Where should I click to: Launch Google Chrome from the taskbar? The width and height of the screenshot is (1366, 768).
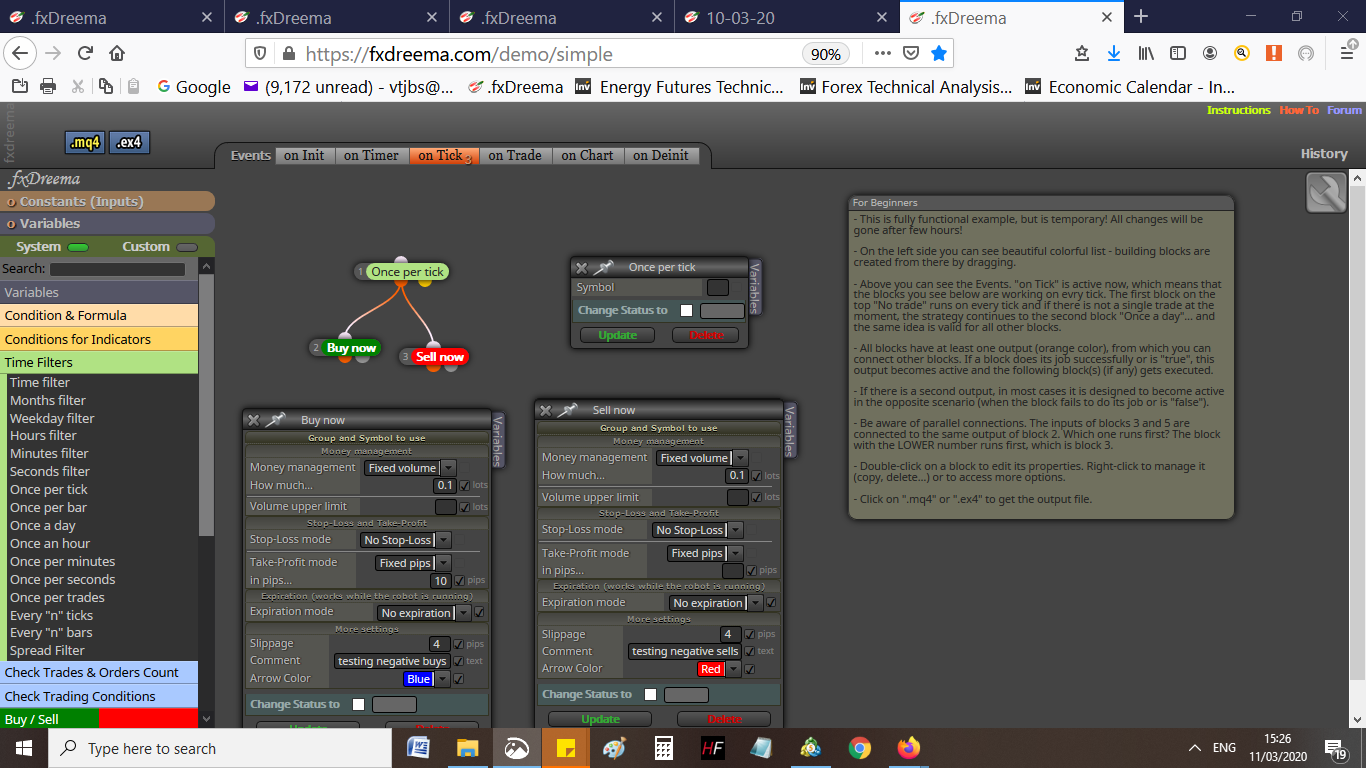pos(859,748)
